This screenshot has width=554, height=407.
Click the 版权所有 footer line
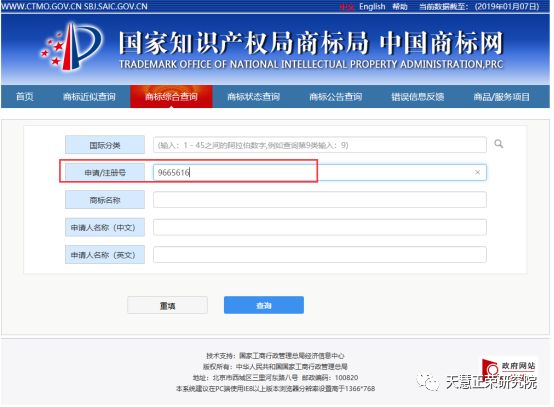pos(275,366)
